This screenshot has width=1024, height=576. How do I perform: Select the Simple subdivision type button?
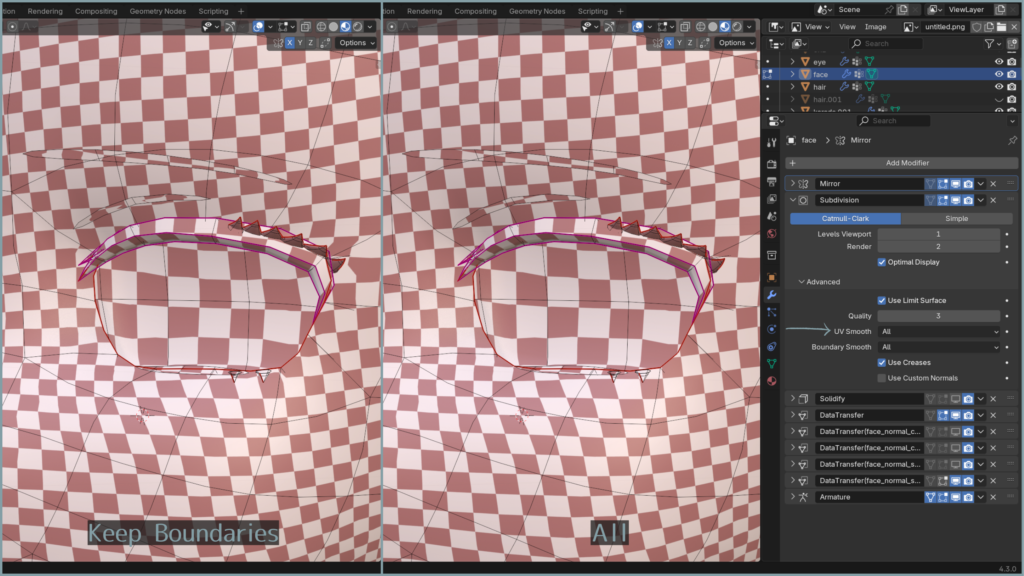(955, 218)
